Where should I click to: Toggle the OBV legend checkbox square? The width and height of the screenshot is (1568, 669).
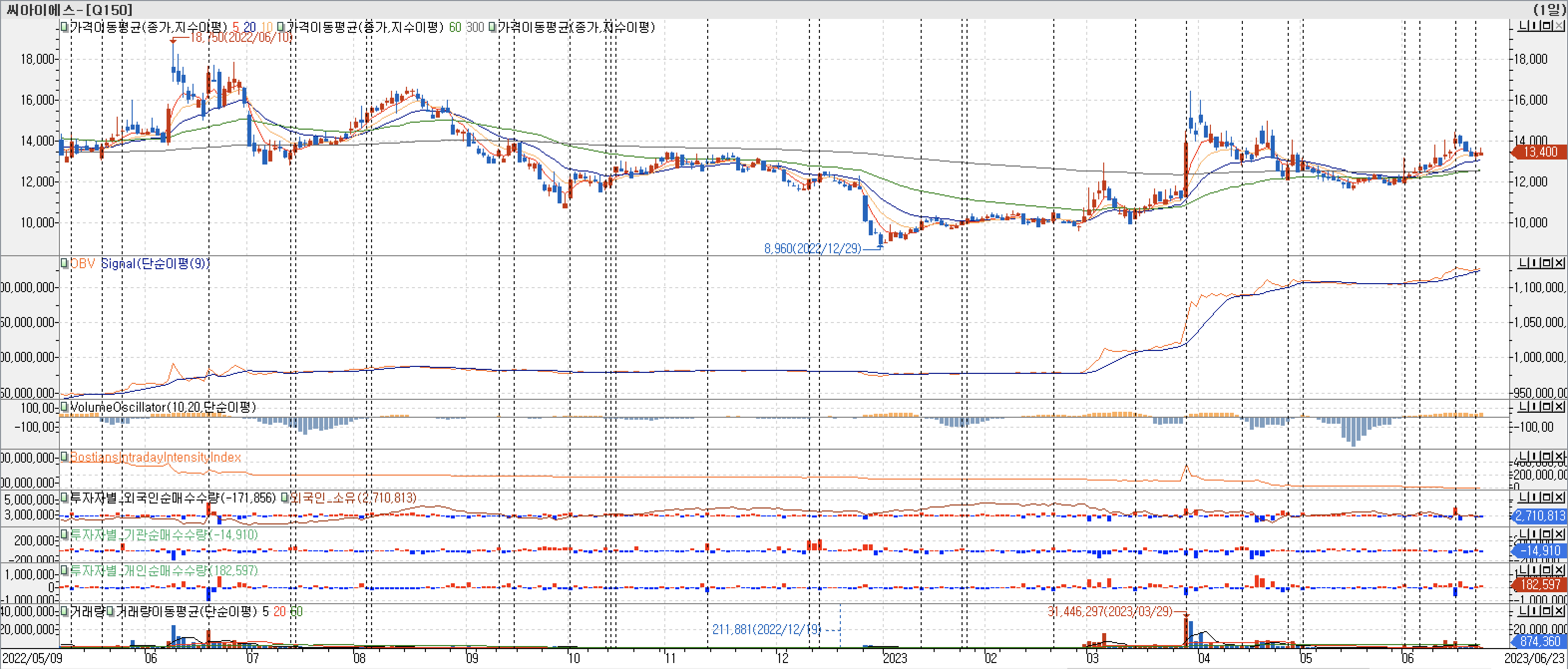[64, 263]
